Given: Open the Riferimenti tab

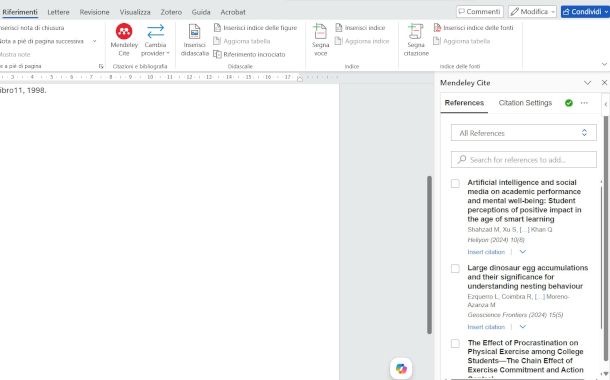Looking at the screenshot, I should tap(20, 12).
